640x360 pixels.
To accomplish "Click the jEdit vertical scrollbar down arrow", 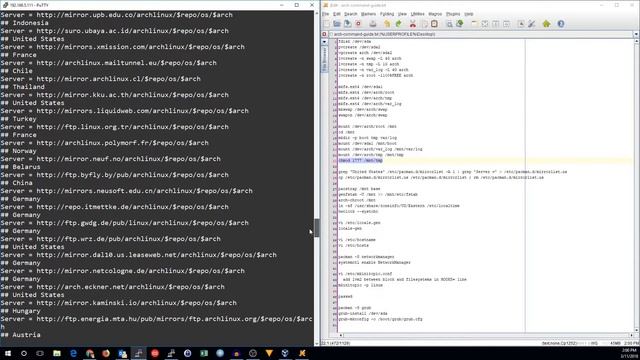I will point(636,330).
